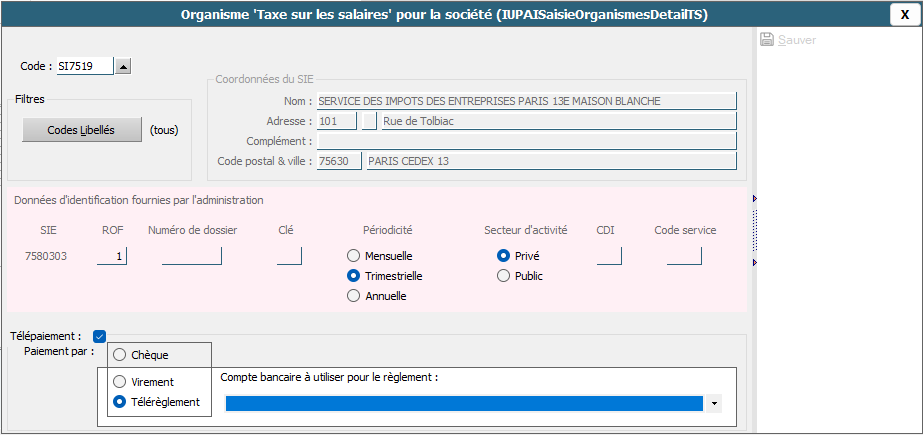Choose Virement payment option
The width and height of the screenshot is (923, 435).
[120, 382]
